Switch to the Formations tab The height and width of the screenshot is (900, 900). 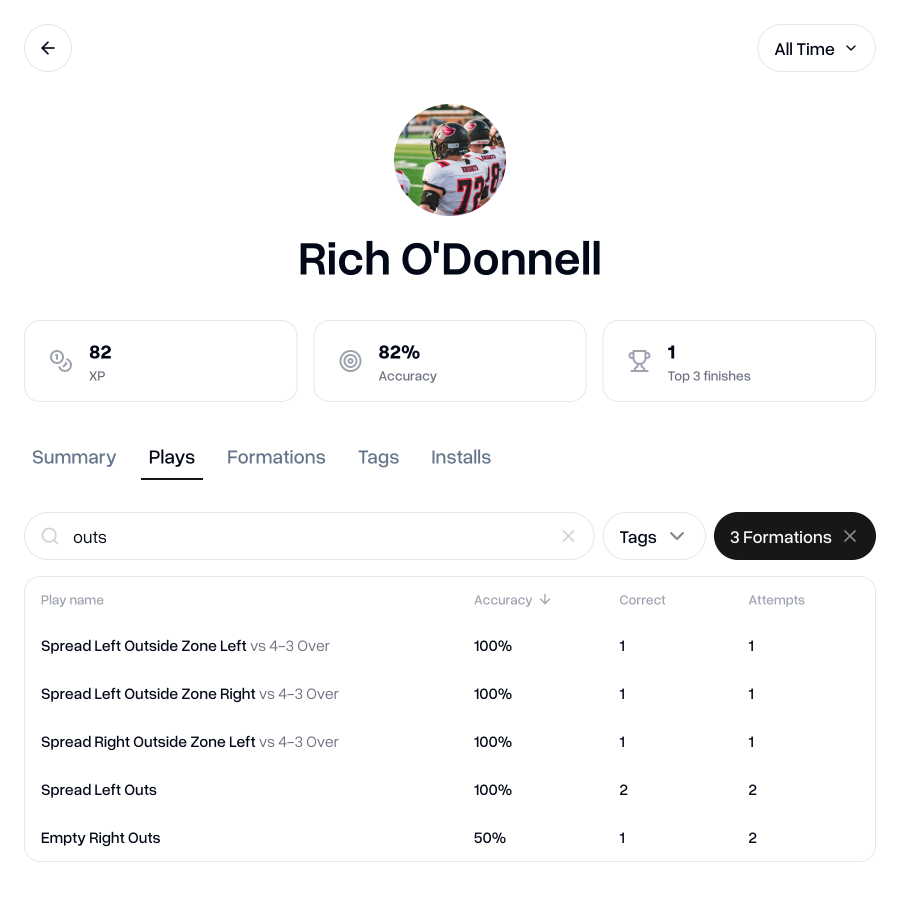tap(276, 457)
